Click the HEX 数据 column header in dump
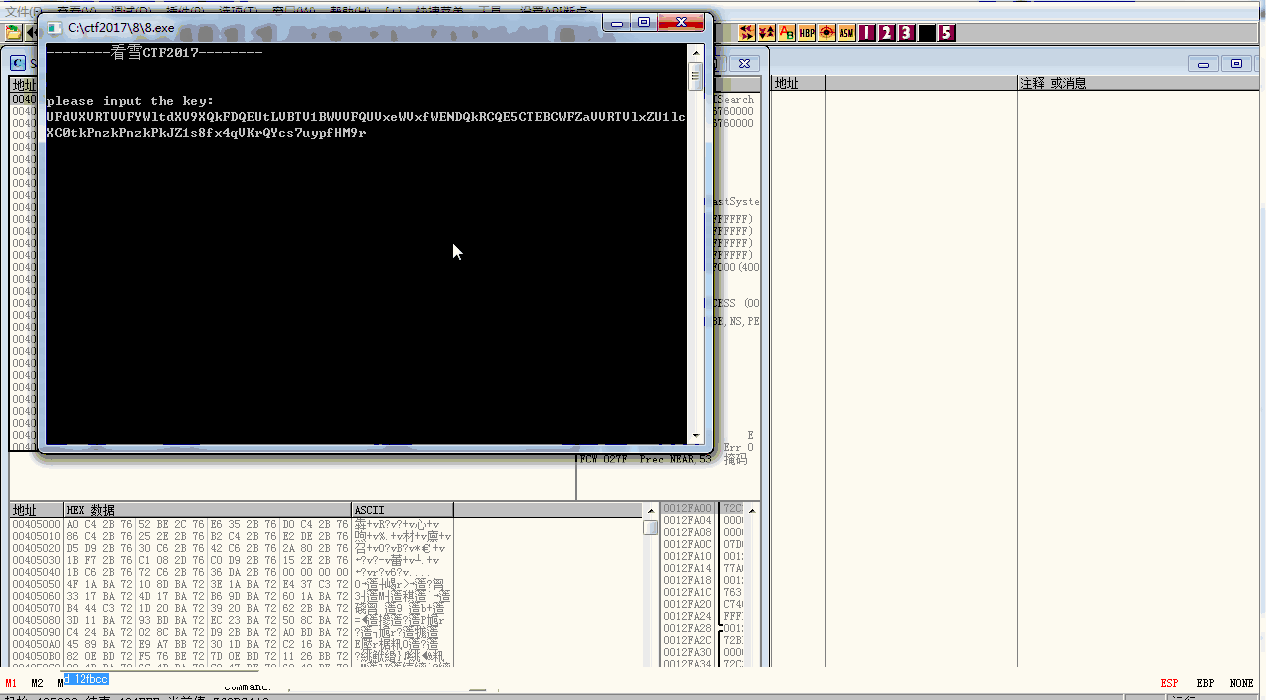 pyautogui.click(x=208, y=510)
